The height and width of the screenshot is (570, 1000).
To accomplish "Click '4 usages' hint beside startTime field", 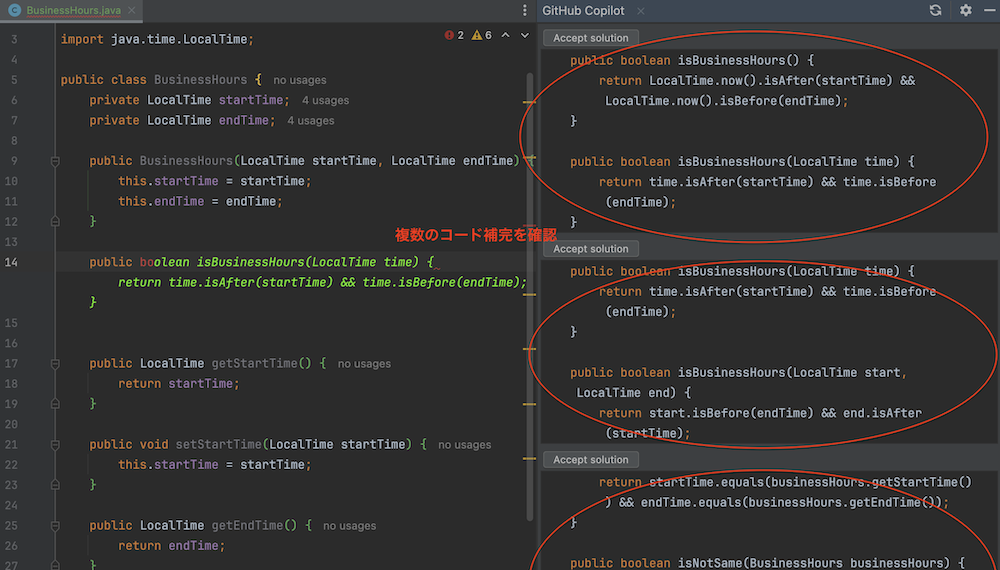I will pyautogui.click(x=325, y=101).
